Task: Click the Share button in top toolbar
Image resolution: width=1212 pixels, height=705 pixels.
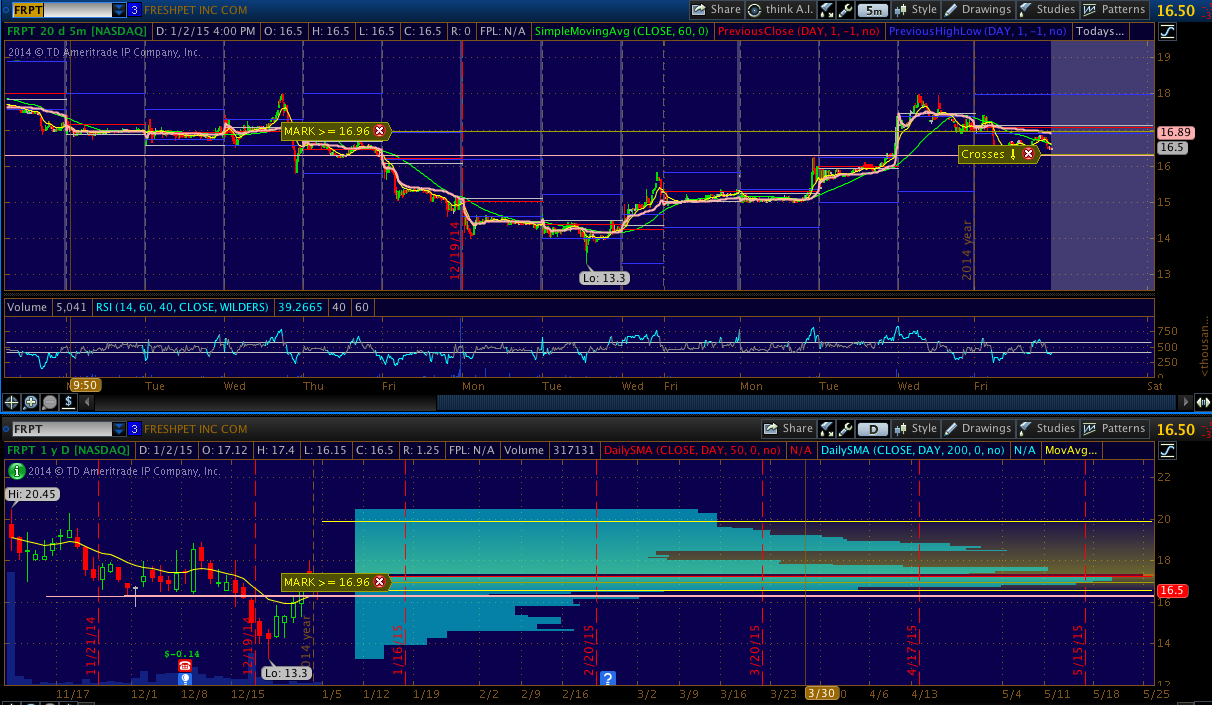Action: click(716, 10)
